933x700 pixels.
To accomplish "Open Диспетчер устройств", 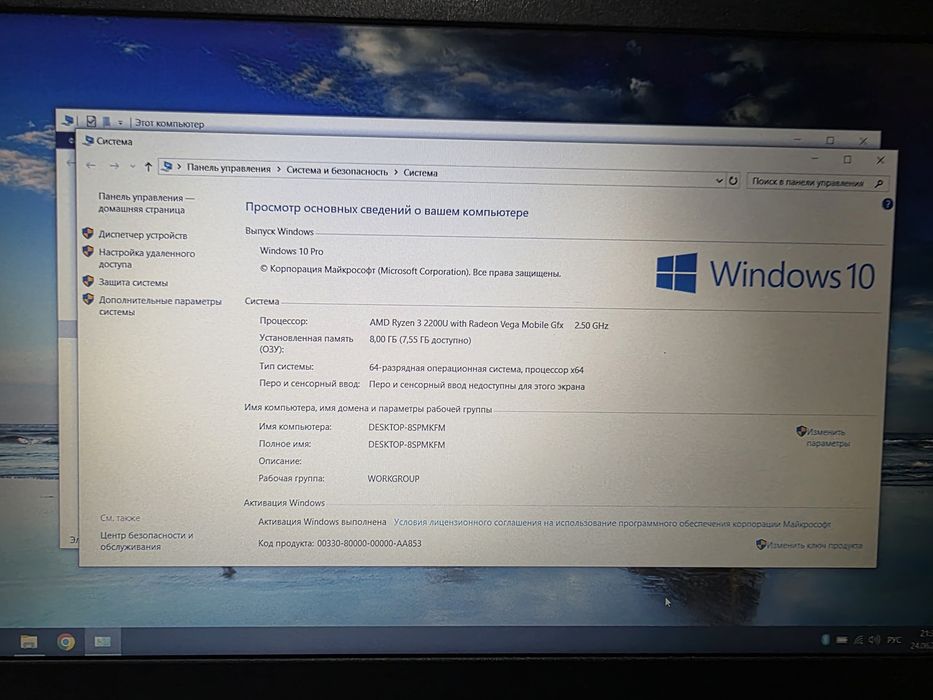I will tap(143, 235).
